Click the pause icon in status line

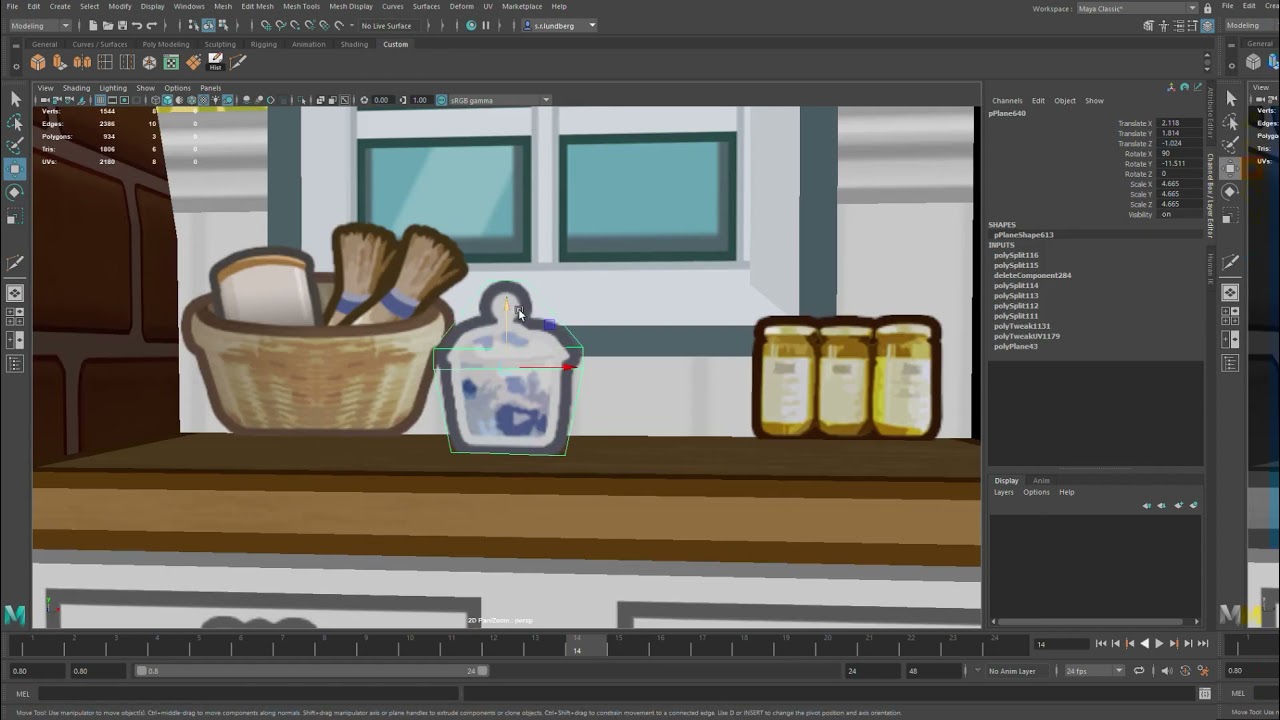pos(486,25)
